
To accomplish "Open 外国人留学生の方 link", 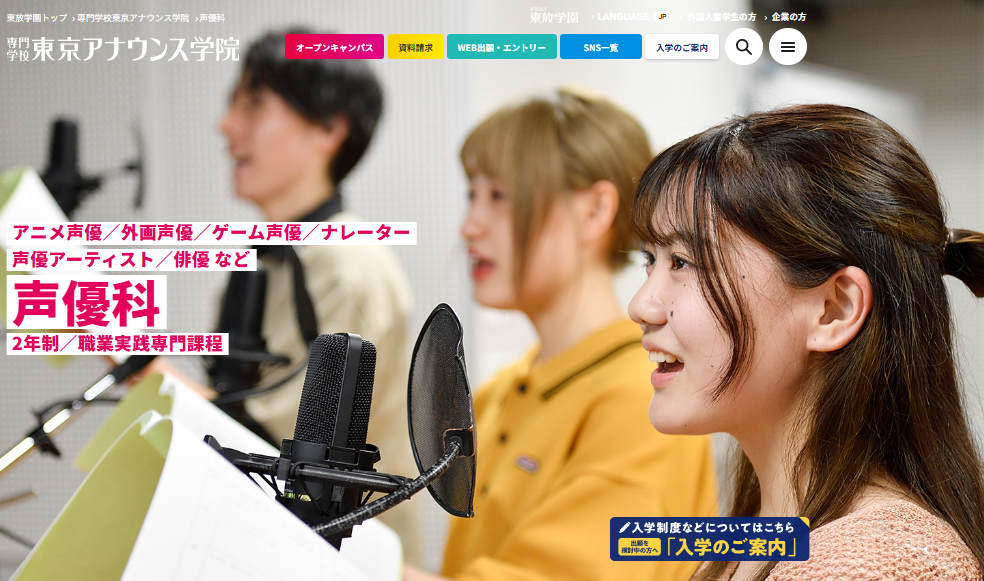I will point(721,17).
